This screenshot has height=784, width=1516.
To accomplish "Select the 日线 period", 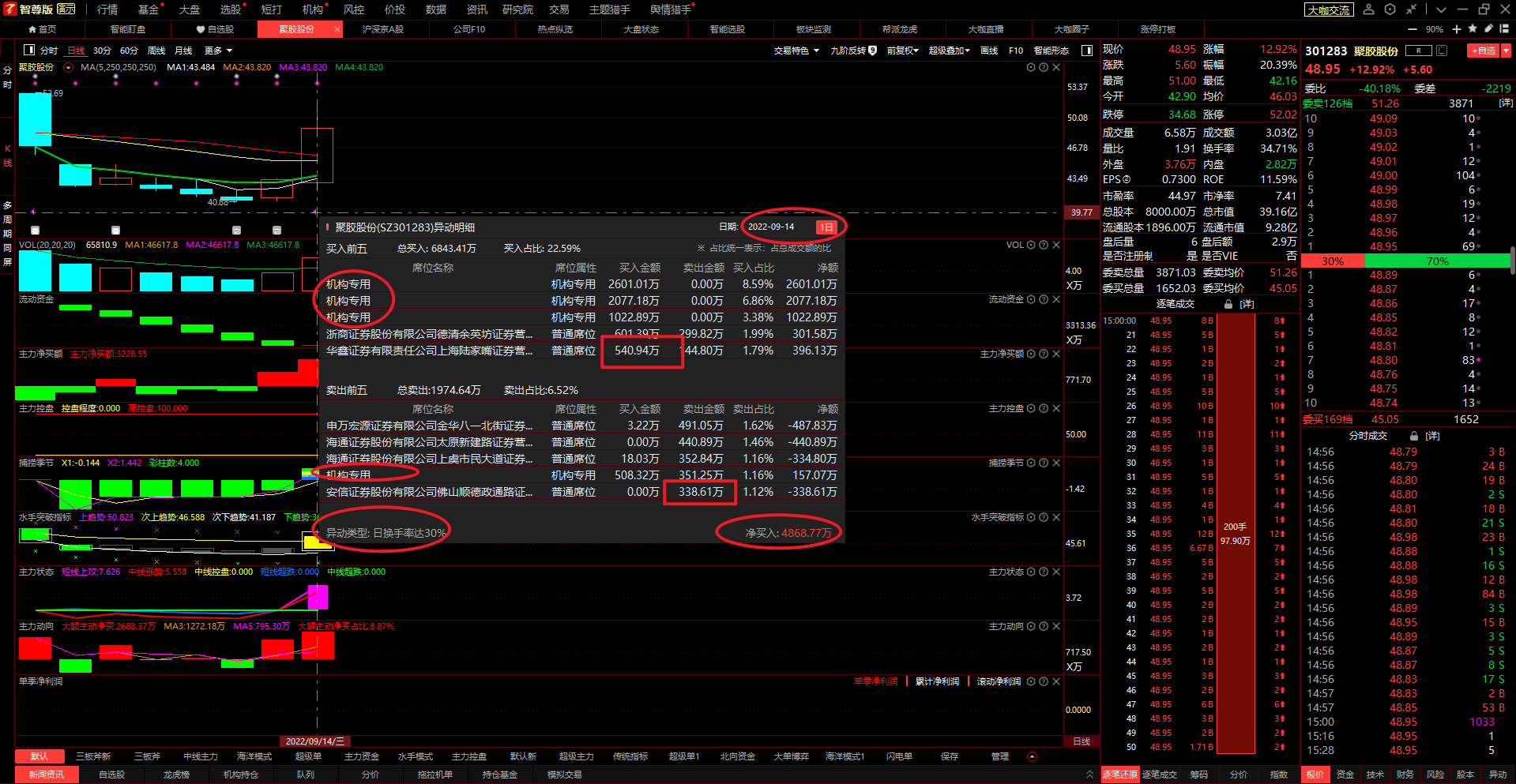I will pyautogui.click(x=76, y=51).
